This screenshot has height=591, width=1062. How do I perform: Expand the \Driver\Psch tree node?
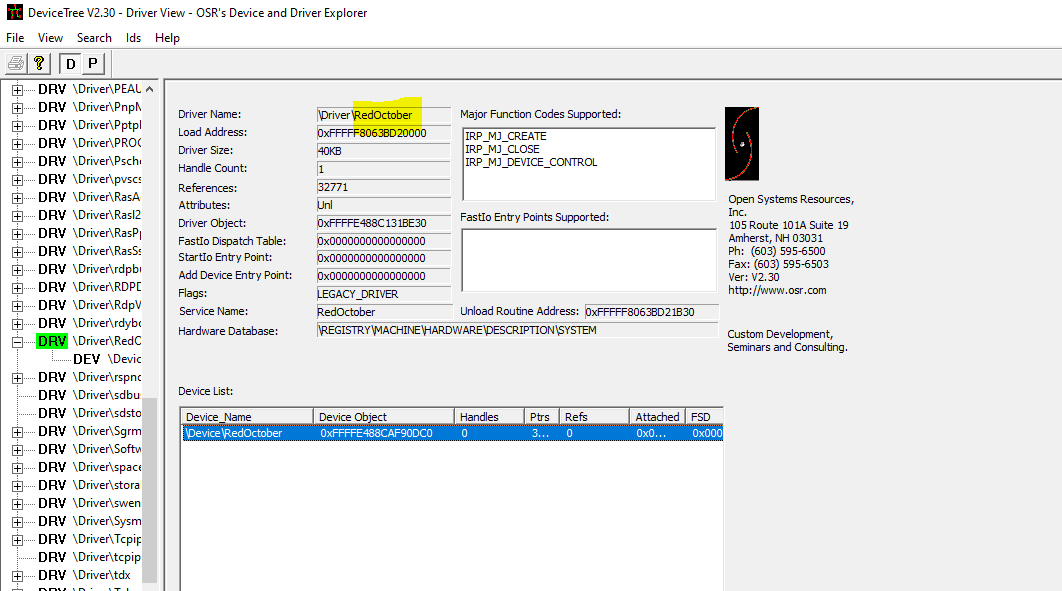(x=18, y=162)
